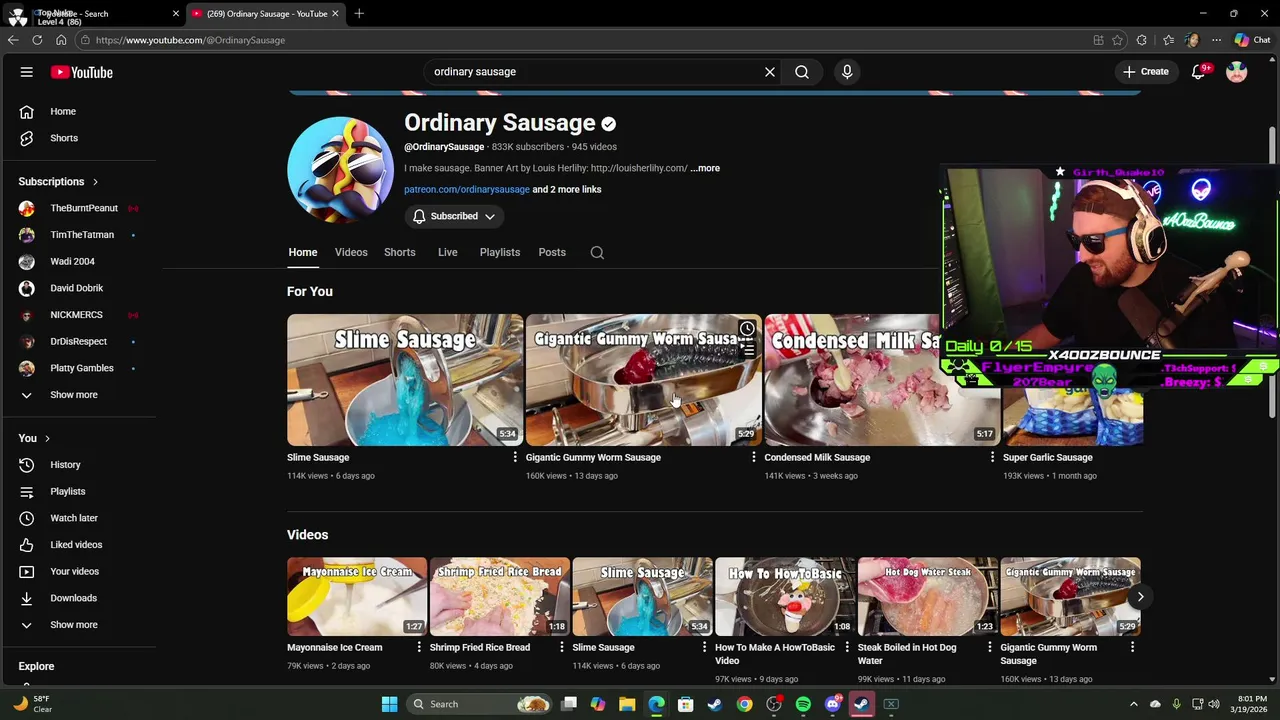Viewport: 1280px width, 720px height.
Task: Open the YouTube hamburger guide menu
Action: [x=27, y=72]
